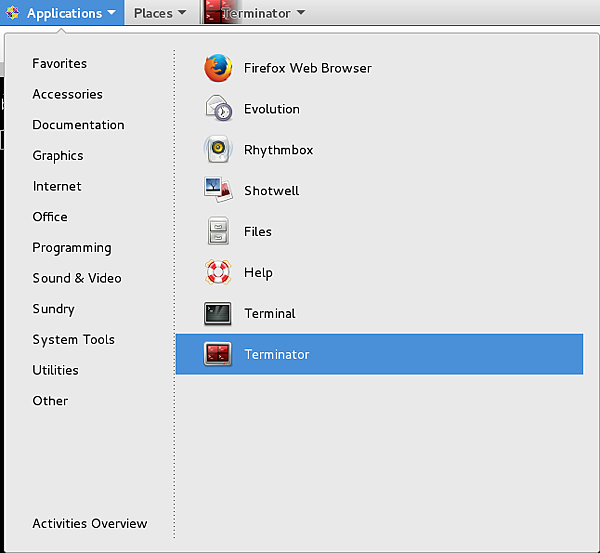Open the Terminator top bar menu
Image resolution: width=600 pixels, height=553 pixels.
[x=256, y=13]
